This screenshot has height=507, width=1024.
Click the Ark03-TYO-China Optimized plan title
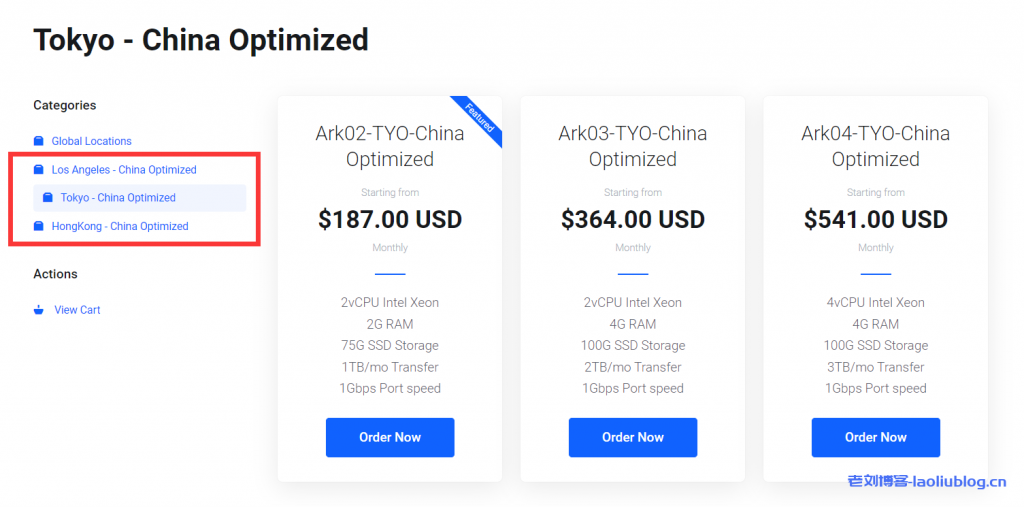tap(633, 146)
